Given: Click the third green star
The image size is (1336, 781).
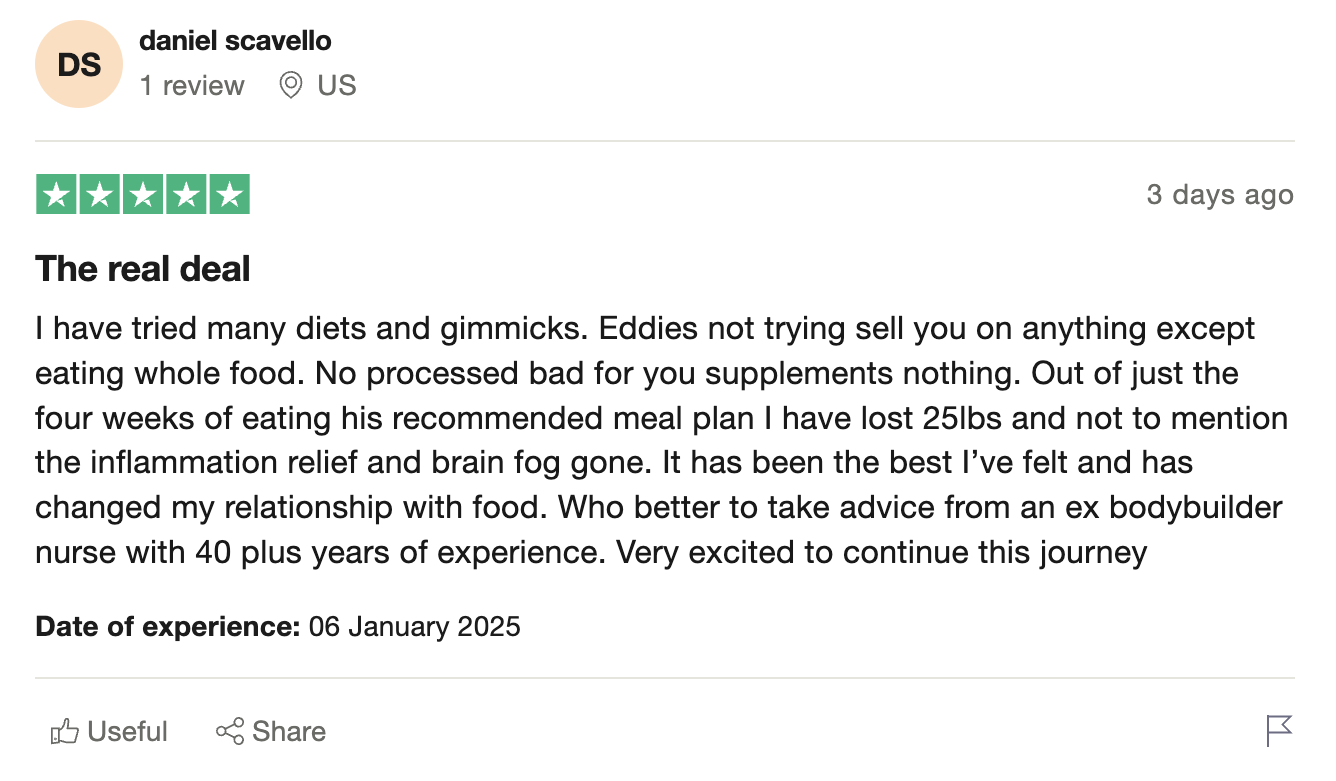Looking at the screenshot, I should (143, 195).
